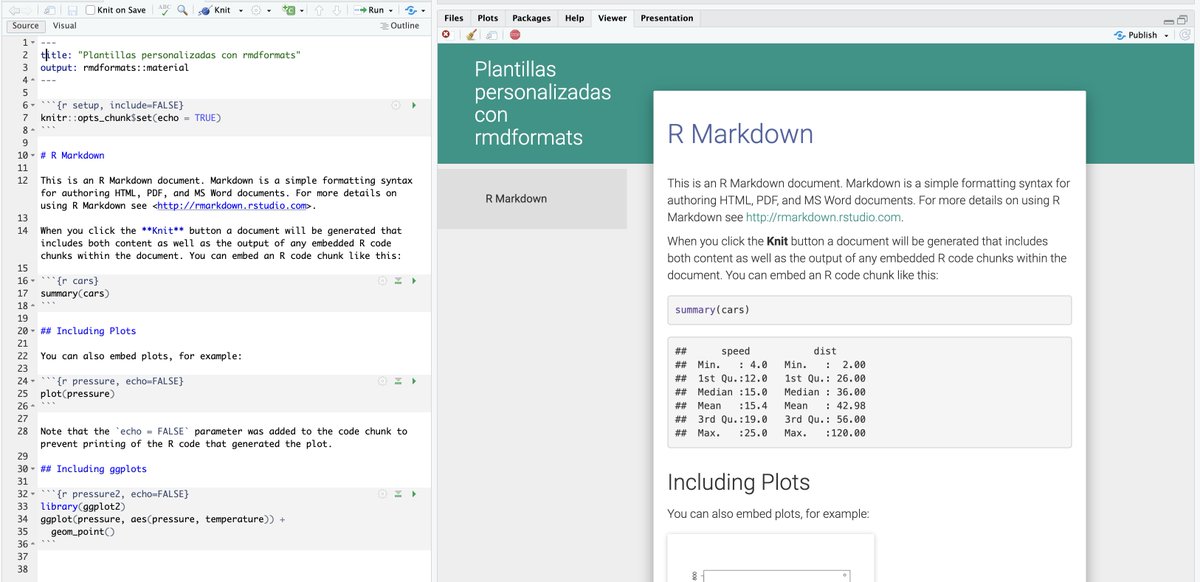
Task: Open Run dropdown arrow
Action: click(x=391, y=11)
